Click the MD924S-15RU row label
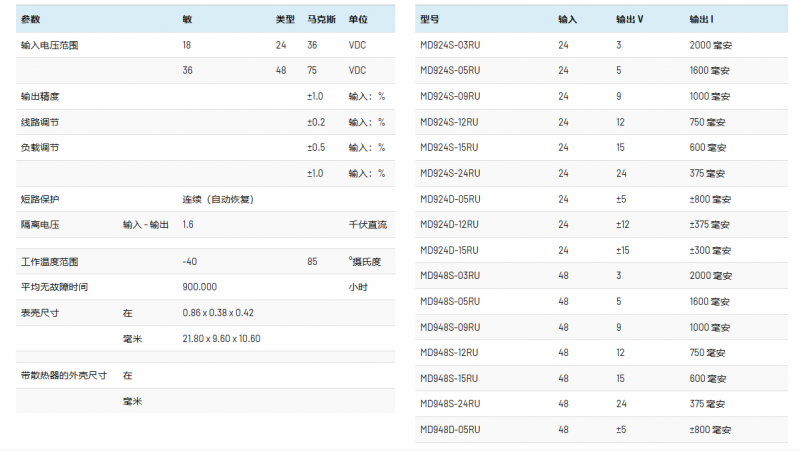The width and height of the screenshot is (800, 451). [x=449, y=147]
